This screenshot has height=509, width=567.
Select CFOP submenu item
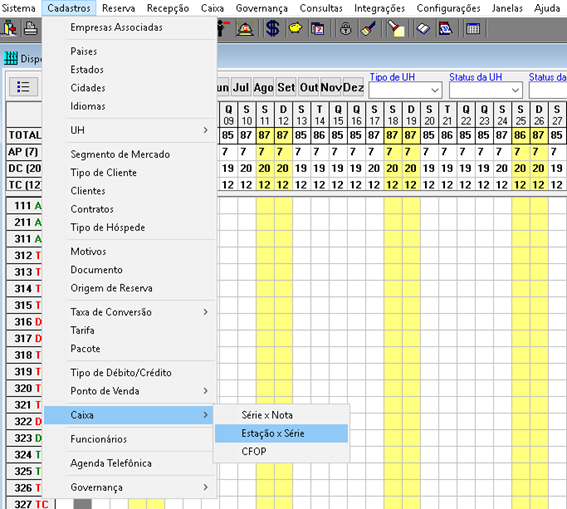[x=281, y=452]
